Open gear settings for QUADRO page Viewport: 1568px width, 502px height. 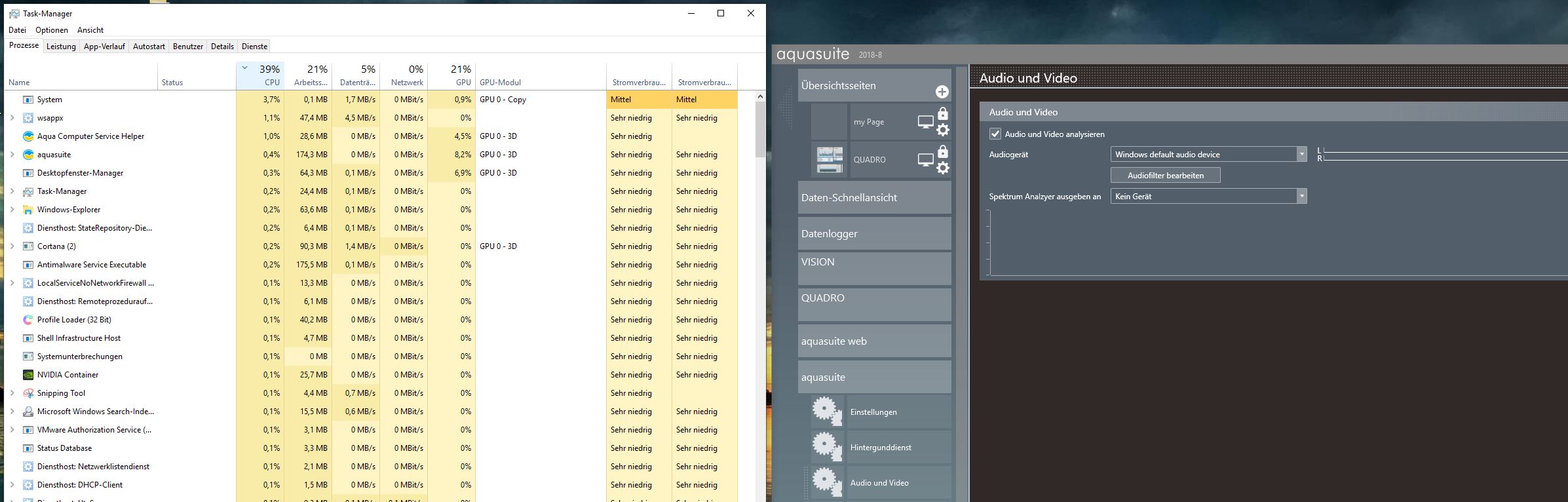[x=942, y=168]
